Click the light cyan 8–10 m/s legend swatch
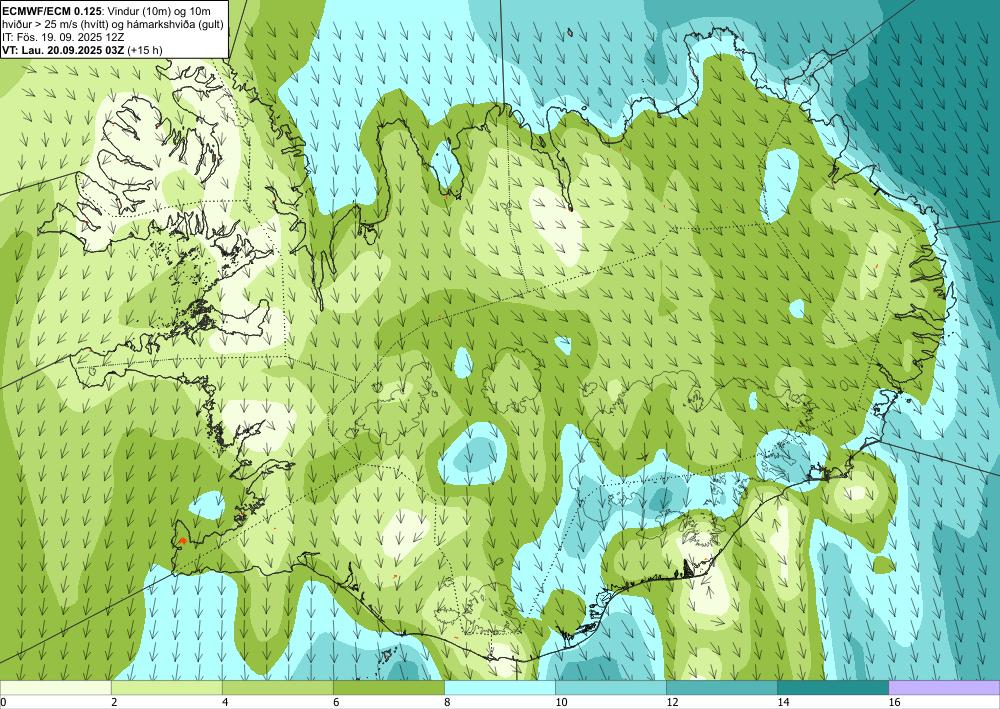Image resolution: width=1000 pixels, height=709 pixels. click(x=499, y=687)
